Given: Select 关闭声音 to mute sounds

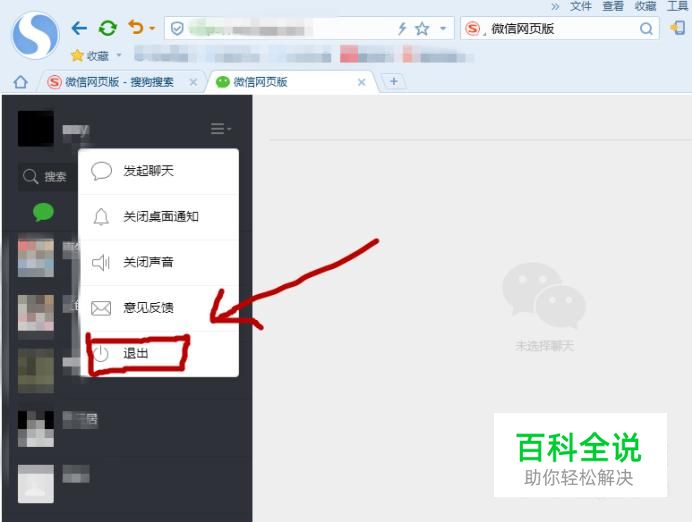Looking at the screenshot, I should (x=159, y=263).
